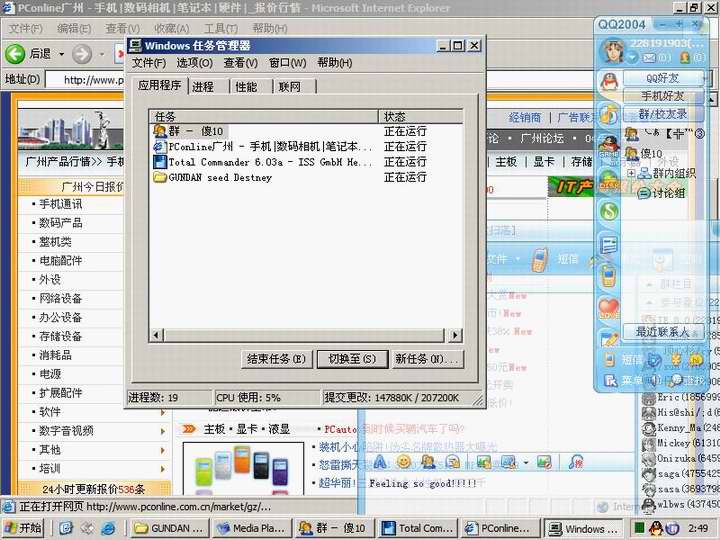Expand the 群内组织 tree node
The width and height of the screenshot is (720, 540).
[x=631, y=173]
